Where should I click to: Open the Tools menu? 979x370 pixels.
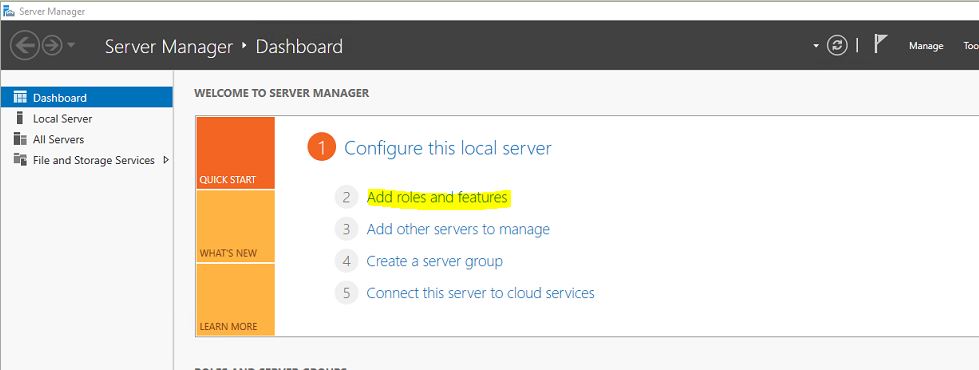tap(970, 46)
